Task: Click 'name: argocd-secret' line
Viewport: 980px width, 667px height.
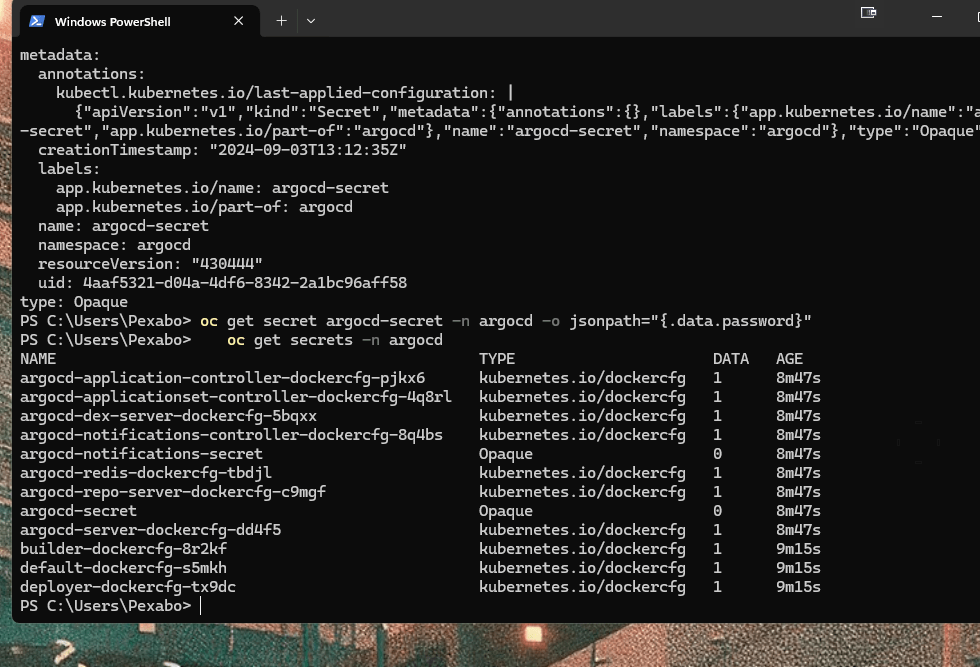Action: pyautogui.click(x=123, y=226)
